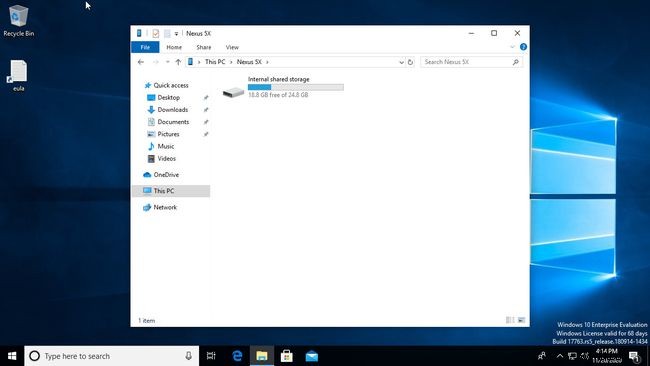This screenshot has height=366, width=650.
Task: Switch to Details view in status bar
Action: tap(510, 320)
